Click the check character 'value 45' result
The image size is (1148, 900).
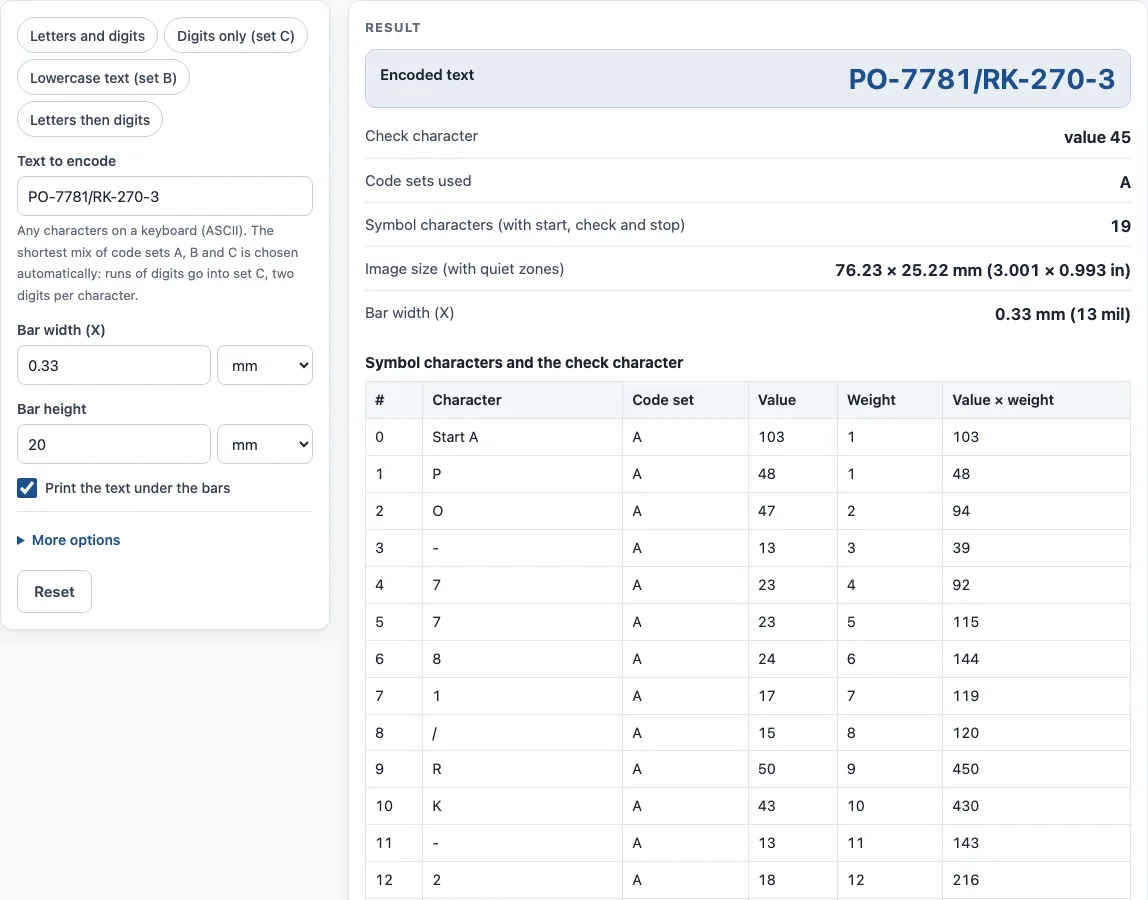(1097, 137)
